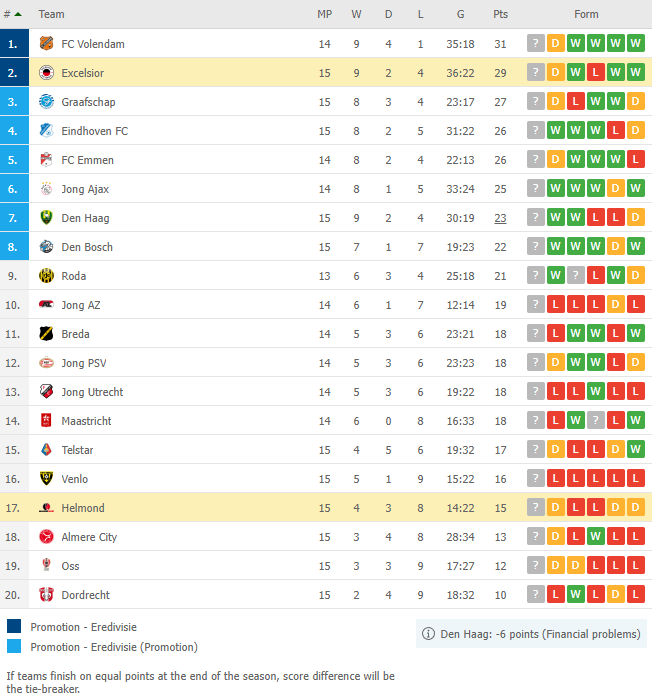Open the Jong Ajax team logo
Screen dimensions: 652x700
coord(46,189)
